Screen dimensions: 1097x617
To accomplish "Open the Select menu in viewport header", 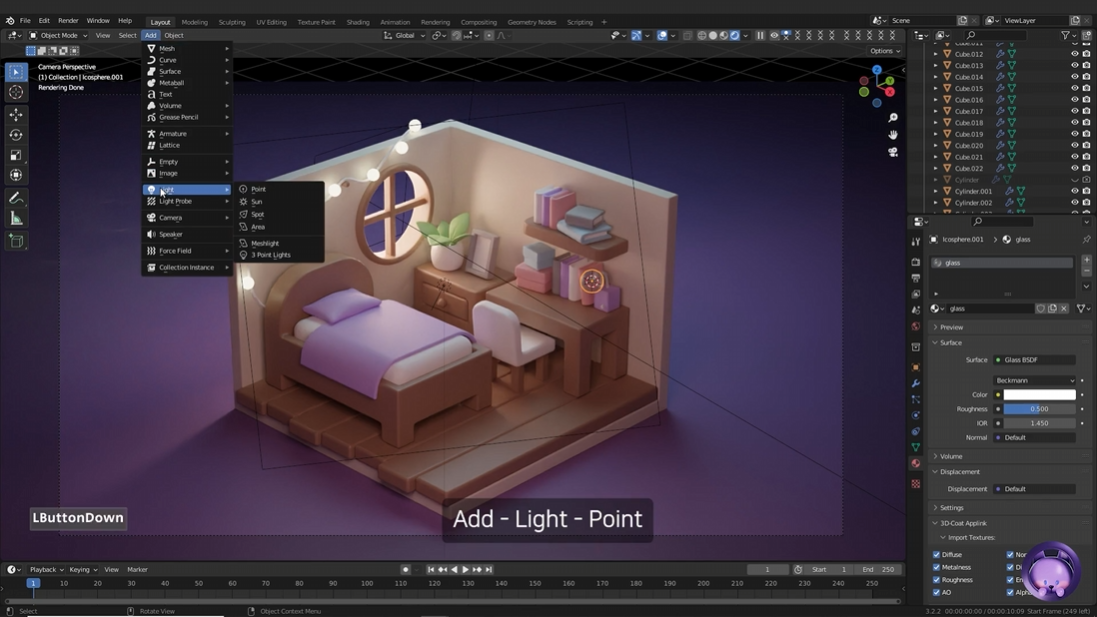I will tap(127, 35).
